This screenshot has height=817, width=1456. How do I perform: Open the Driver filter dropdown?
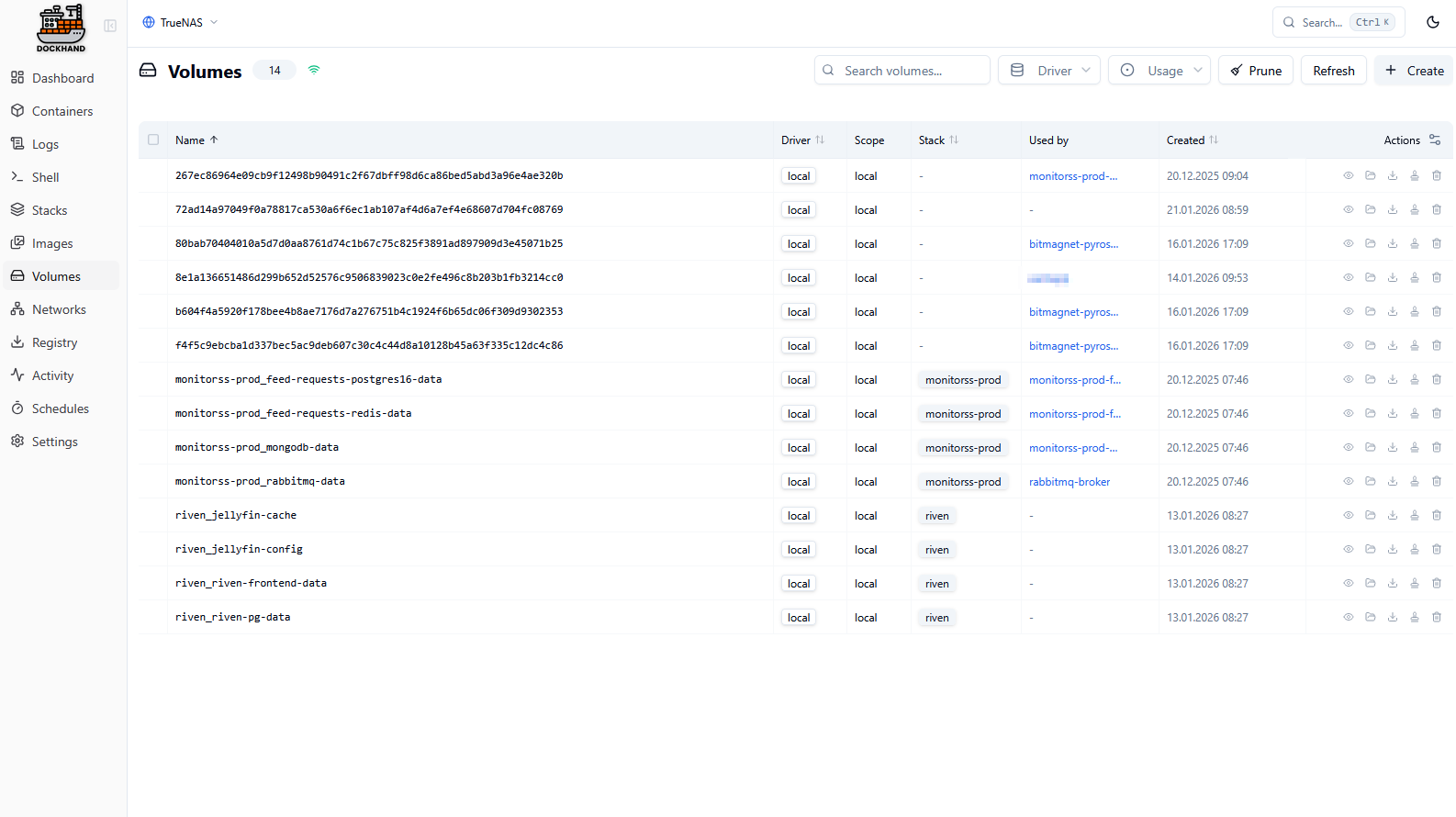click(1049, 71)
